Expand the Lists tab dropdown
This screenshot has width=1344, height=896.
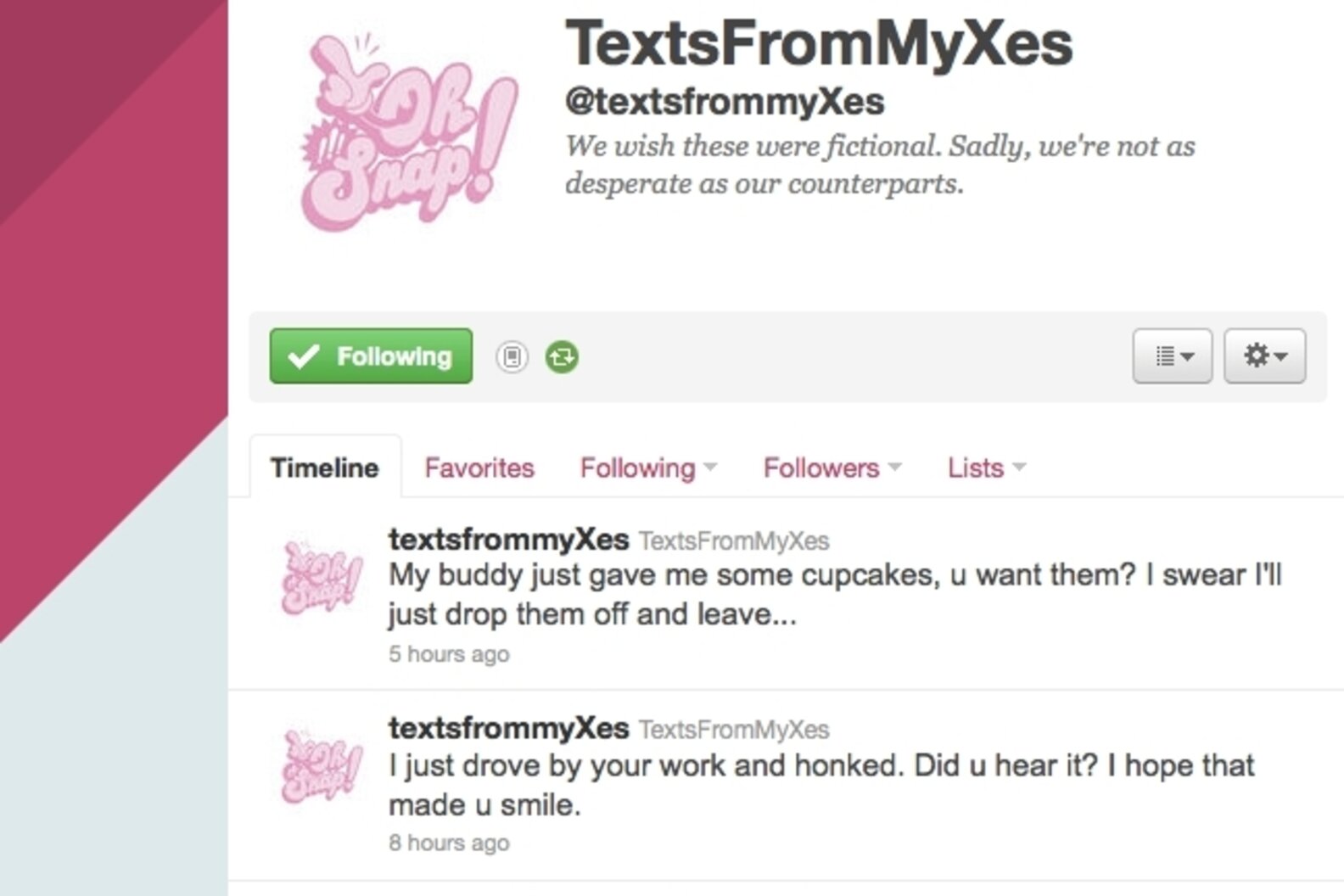(986, 468)
